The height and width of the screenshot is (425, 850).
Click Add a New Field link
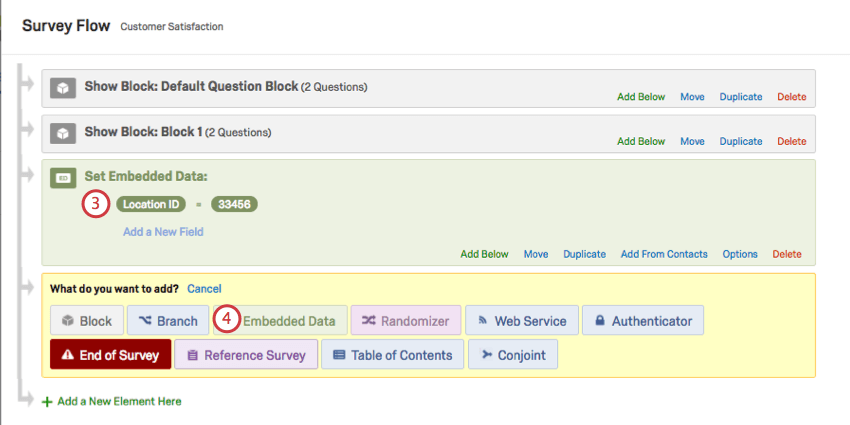(x=163, y=231)
